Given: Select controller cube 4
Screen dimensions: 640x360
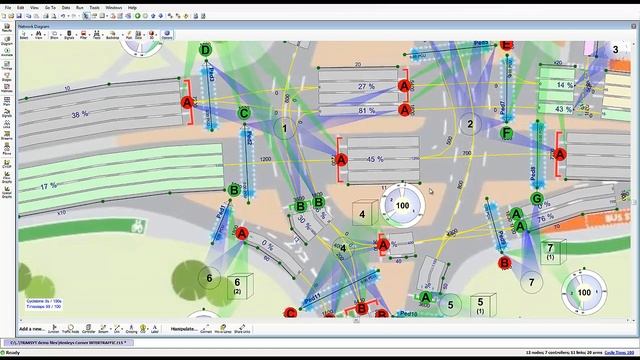Looking at the screenshot, I should point(364,213).
